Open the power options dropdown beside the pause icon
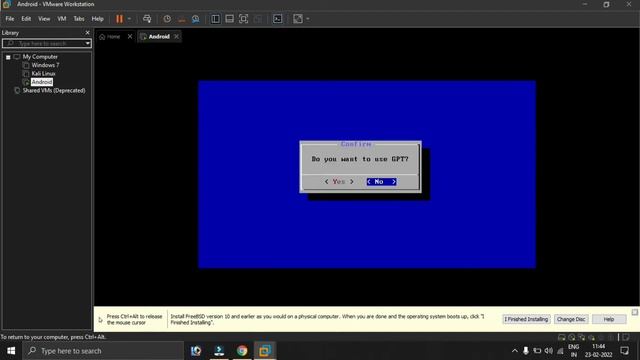 click(x=129, y=19)
